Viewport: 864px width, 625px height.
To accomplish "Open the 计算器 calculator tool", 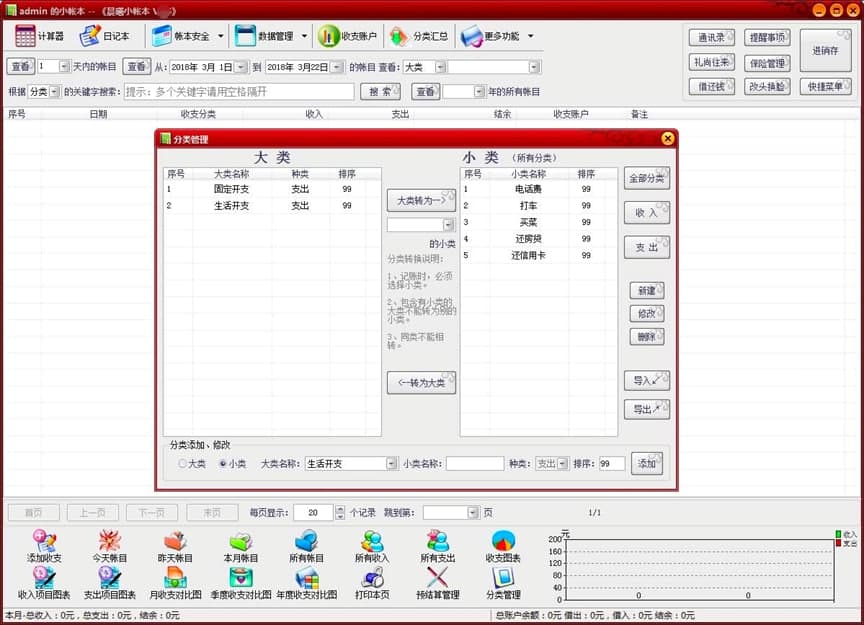I will point(39,36).
